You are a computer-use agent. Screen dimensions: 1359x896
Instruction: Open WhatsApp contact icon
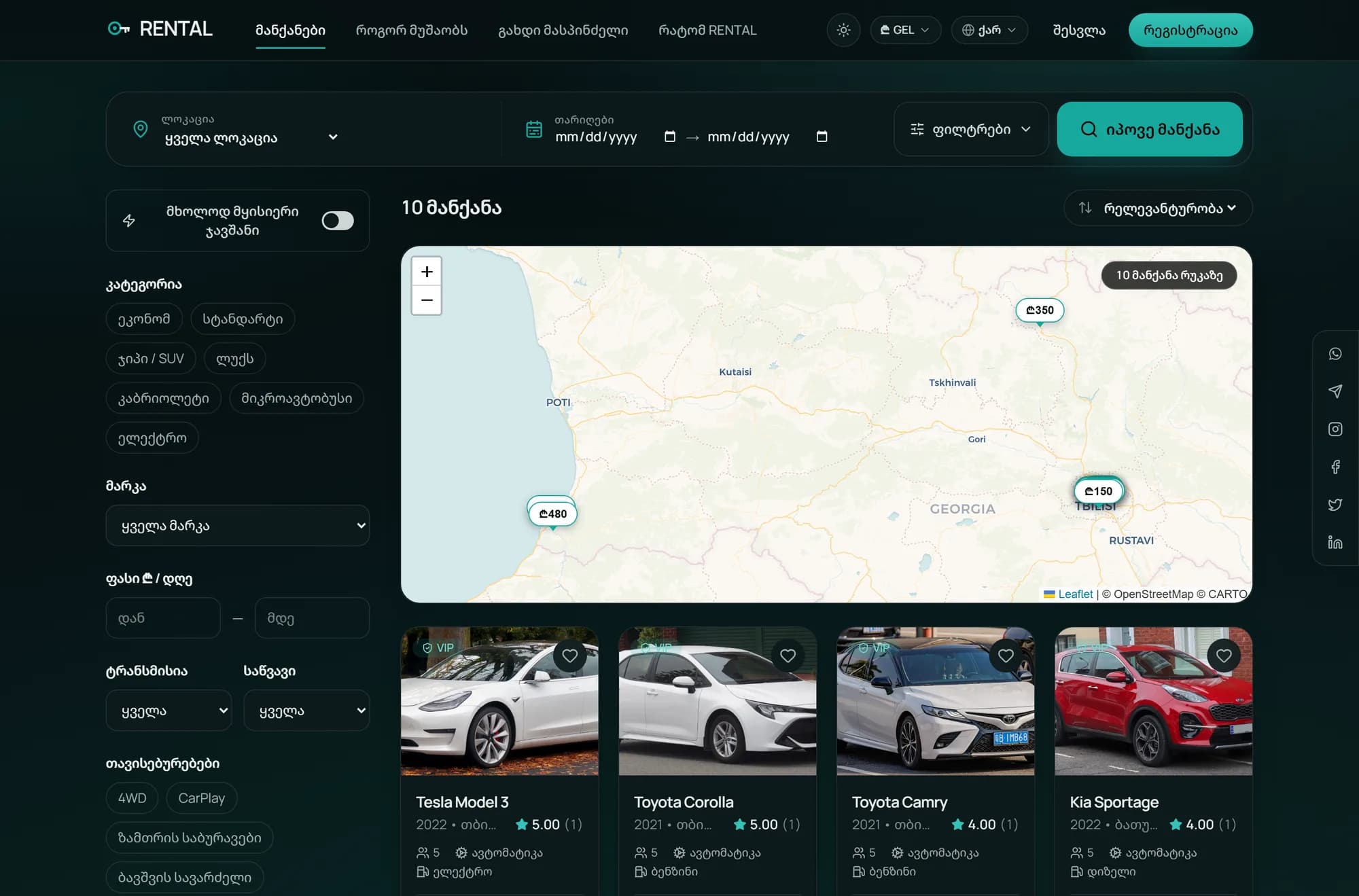pos(1335,354)
